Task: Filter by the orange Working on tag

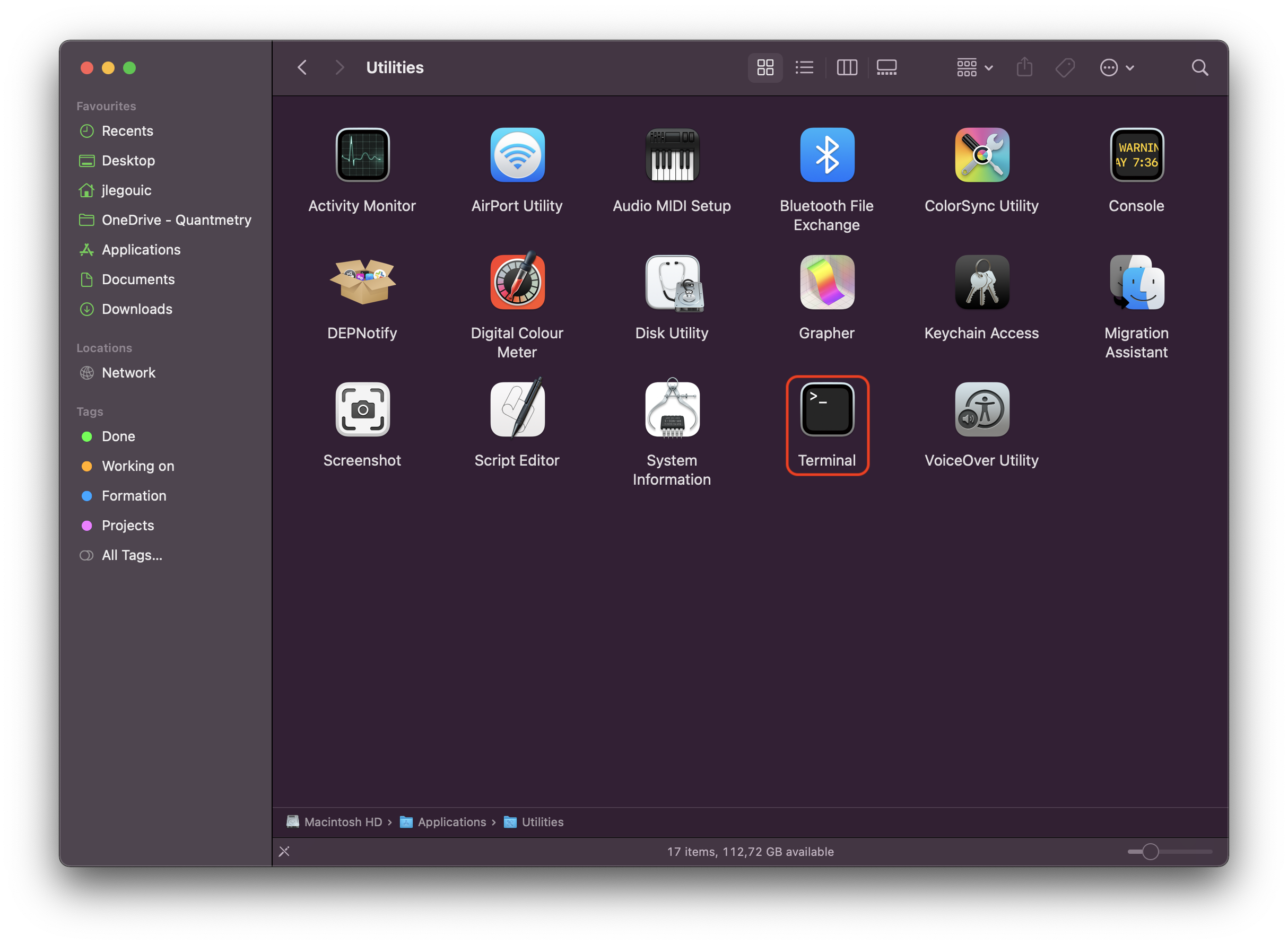Action: 165,466
